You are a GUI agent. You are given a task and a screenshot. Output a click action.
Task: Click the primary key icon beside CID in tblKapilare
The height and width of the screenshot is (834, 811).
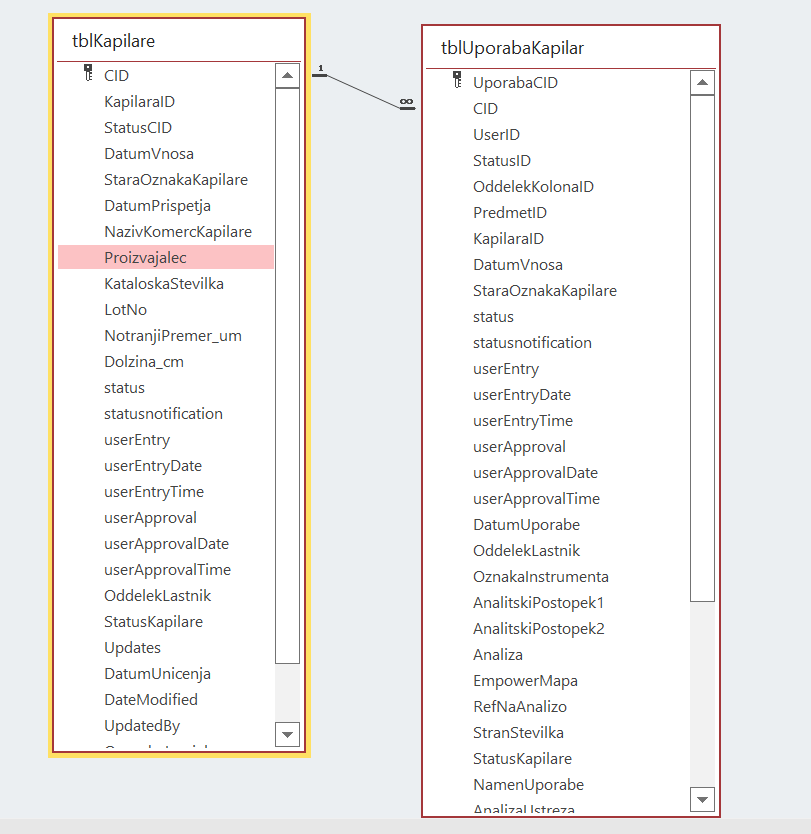point(88,74)
